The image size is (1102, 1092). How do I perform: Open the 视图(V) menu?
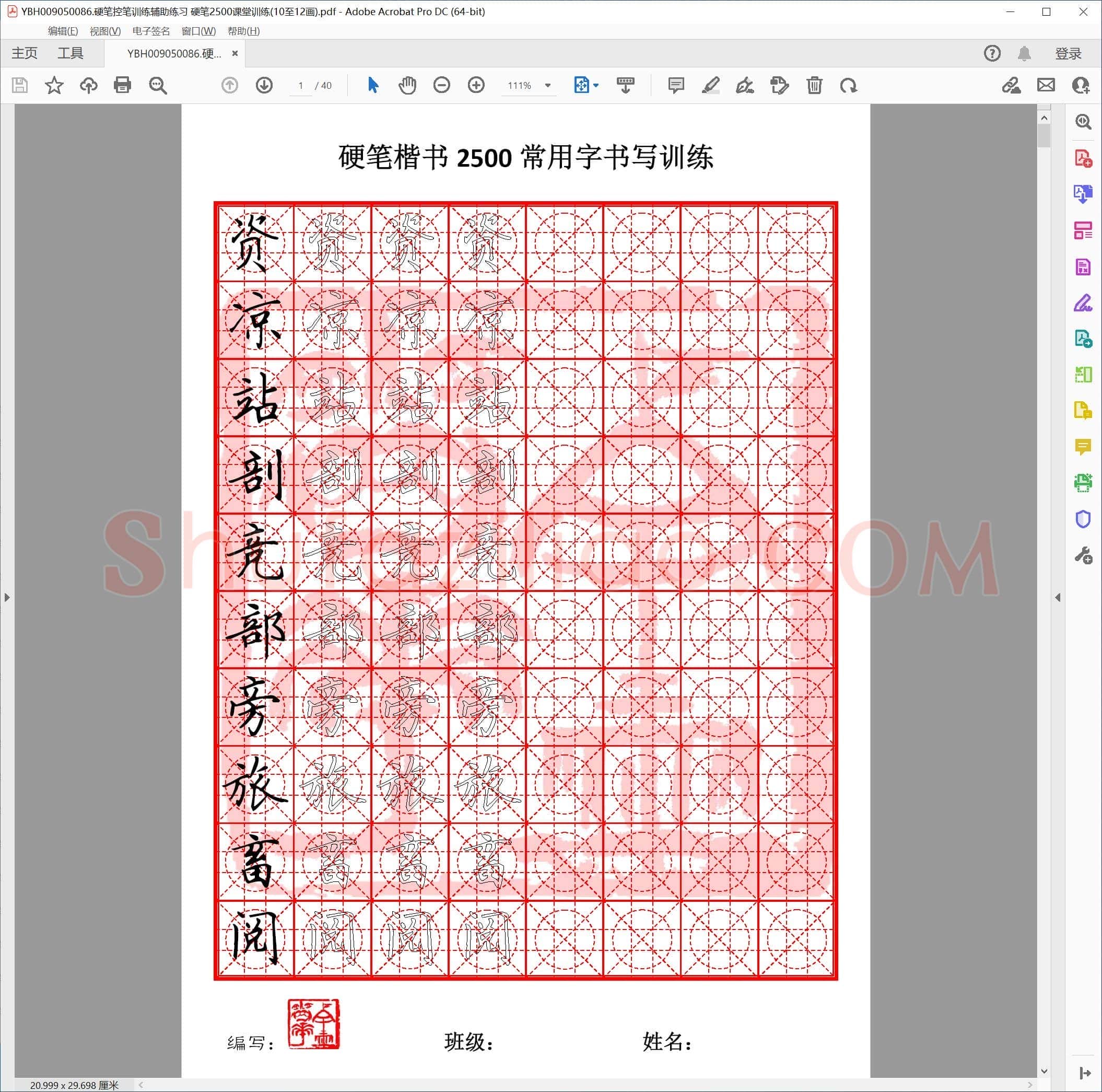[105, 31]
